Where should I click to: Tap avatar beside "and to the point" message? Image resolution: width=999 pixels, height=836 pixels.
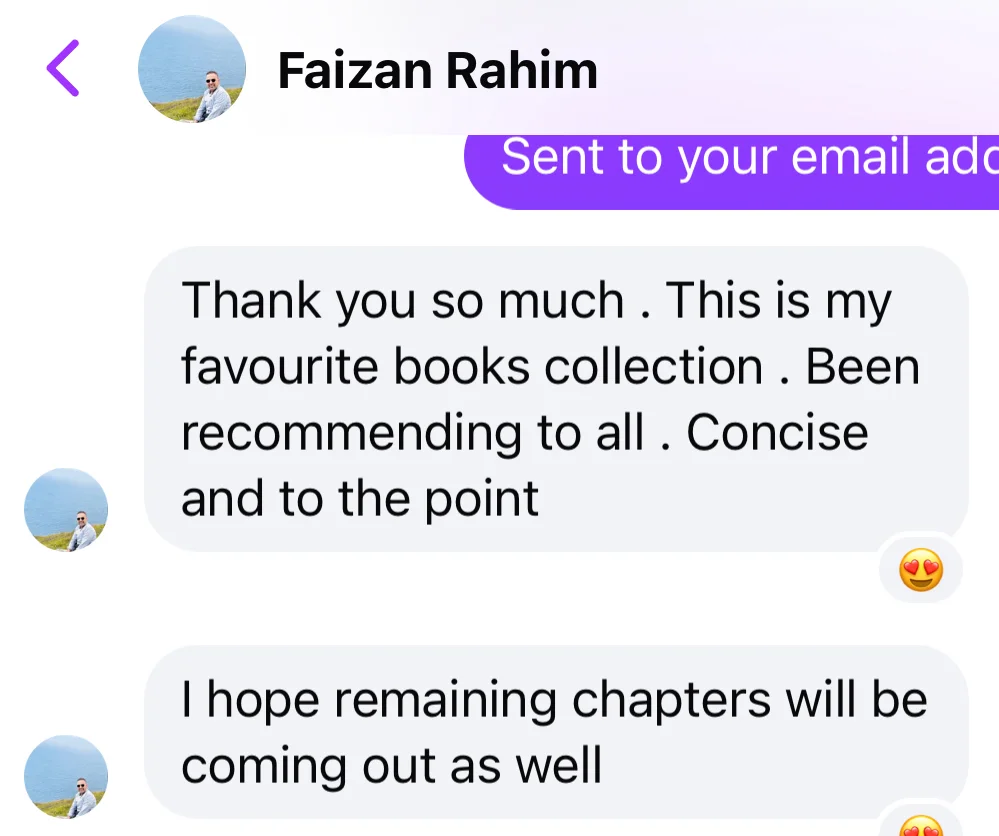pyautogui.click(x=66, y=510)
